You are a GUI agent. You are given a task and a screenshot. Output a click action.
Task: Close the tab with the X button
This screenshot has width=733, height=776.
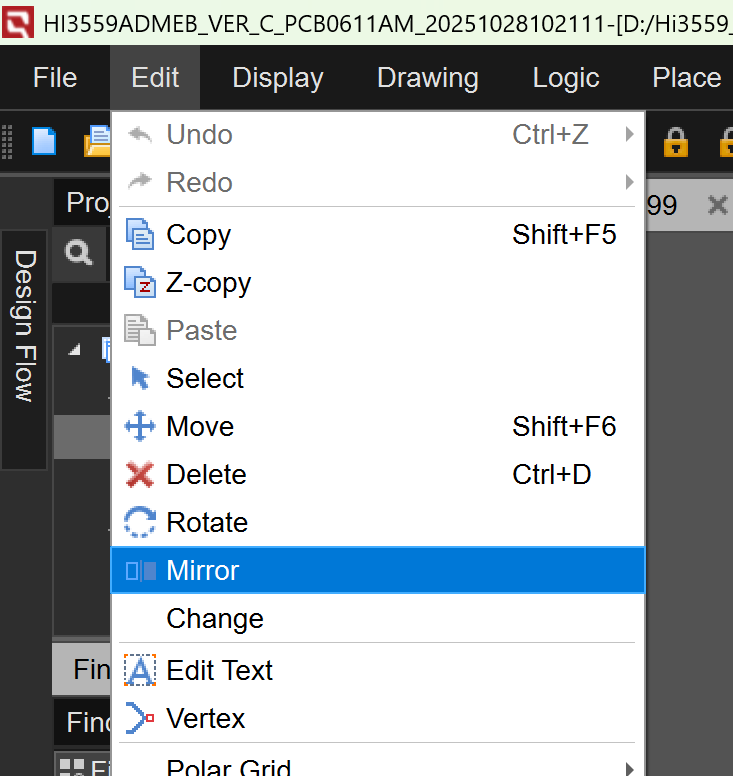point(717,206)
